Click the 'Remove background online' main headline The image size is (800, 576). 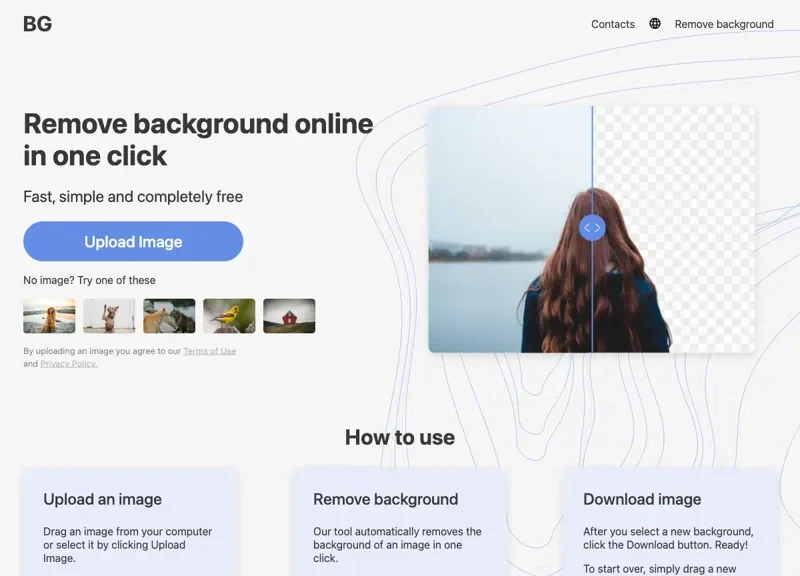tap(198, 140)
